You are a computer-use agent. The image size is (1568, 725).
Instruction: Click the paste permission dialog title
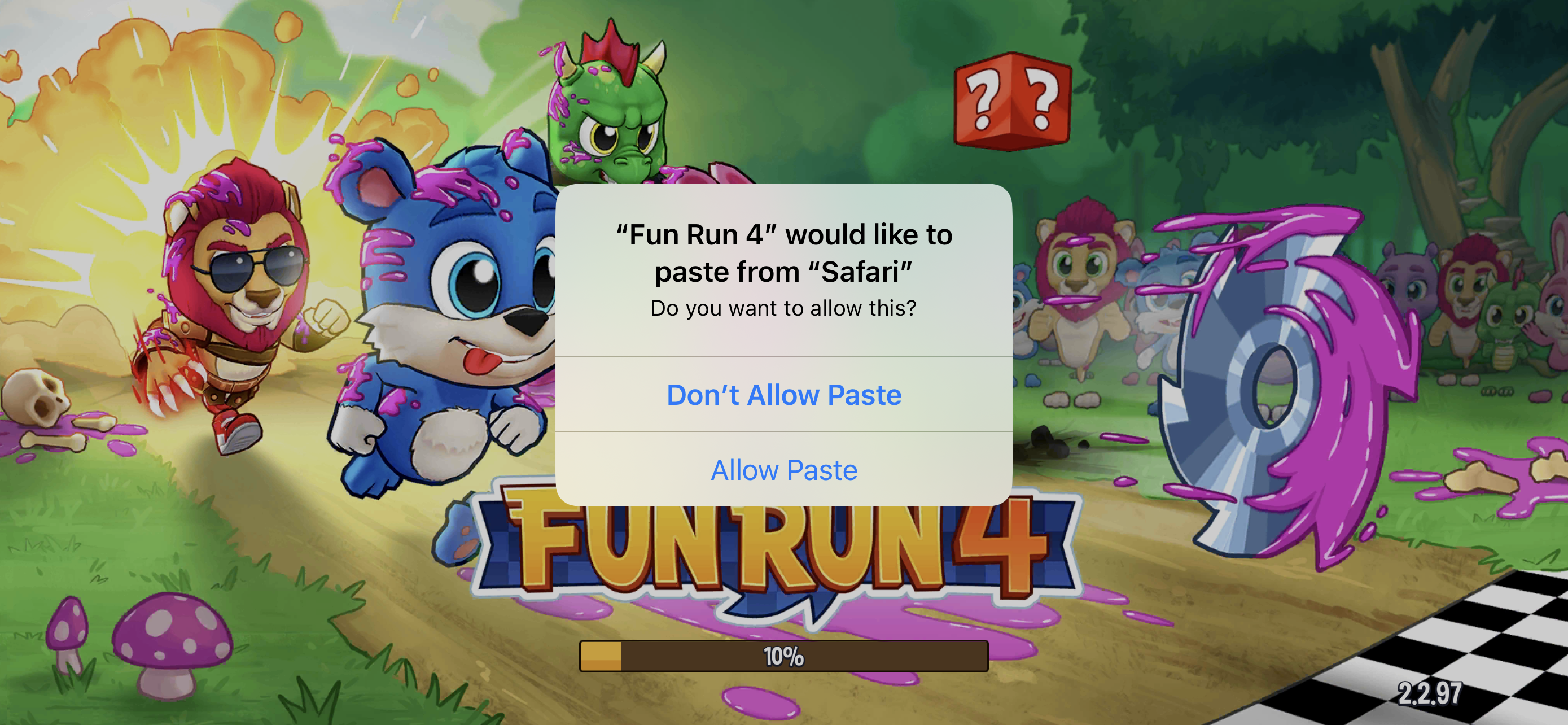784,253
